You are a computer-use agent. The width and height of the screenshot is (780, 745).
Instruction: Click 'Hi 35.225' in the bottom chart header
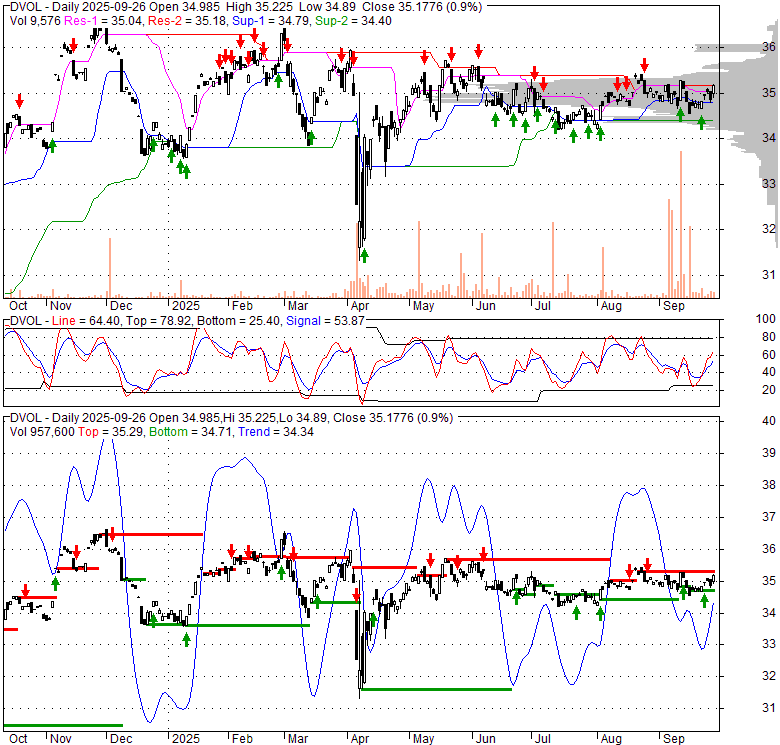pos(250,418)
